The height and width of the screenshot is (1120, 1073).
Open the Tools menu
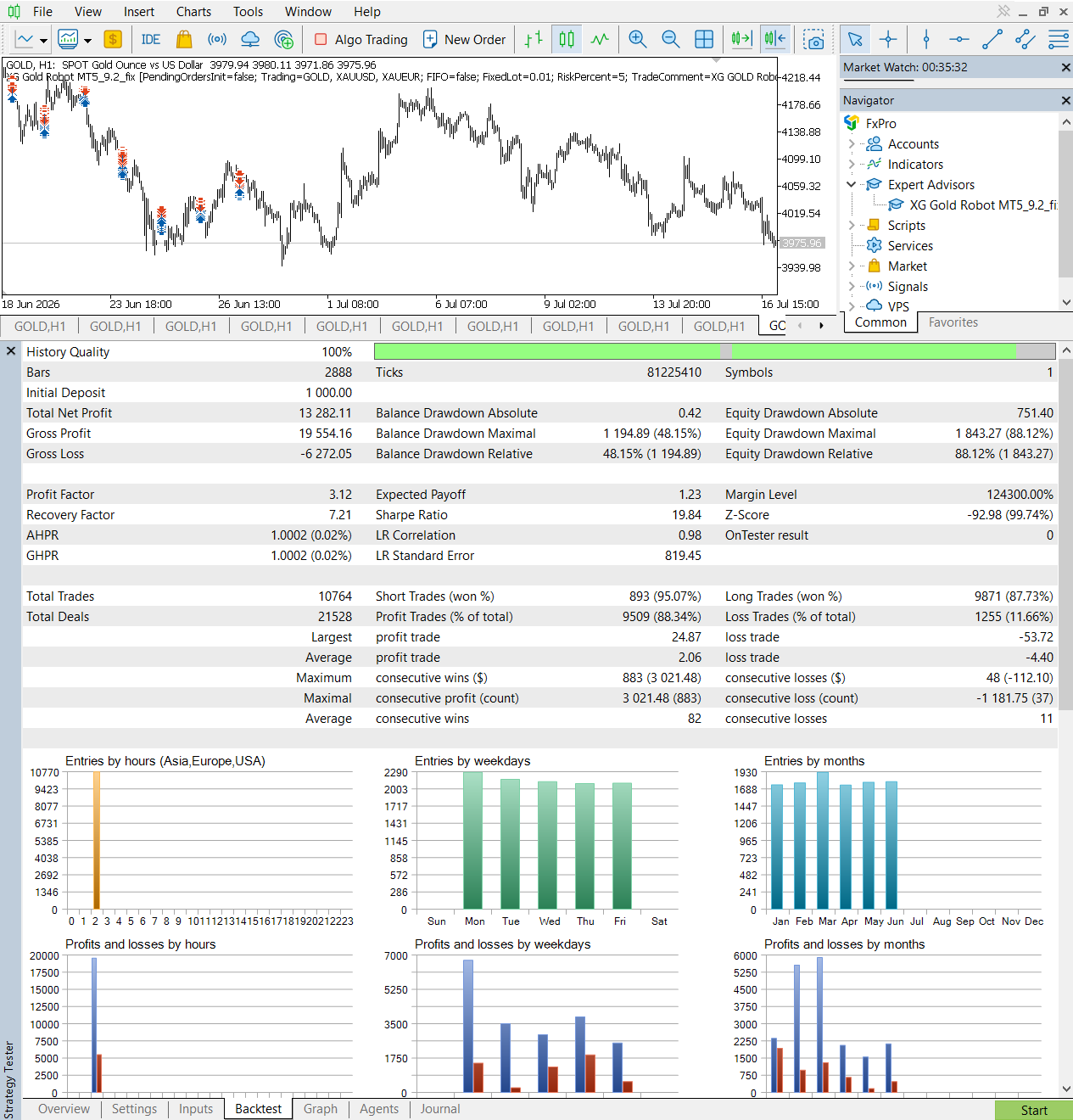click(x=249, y=12)
